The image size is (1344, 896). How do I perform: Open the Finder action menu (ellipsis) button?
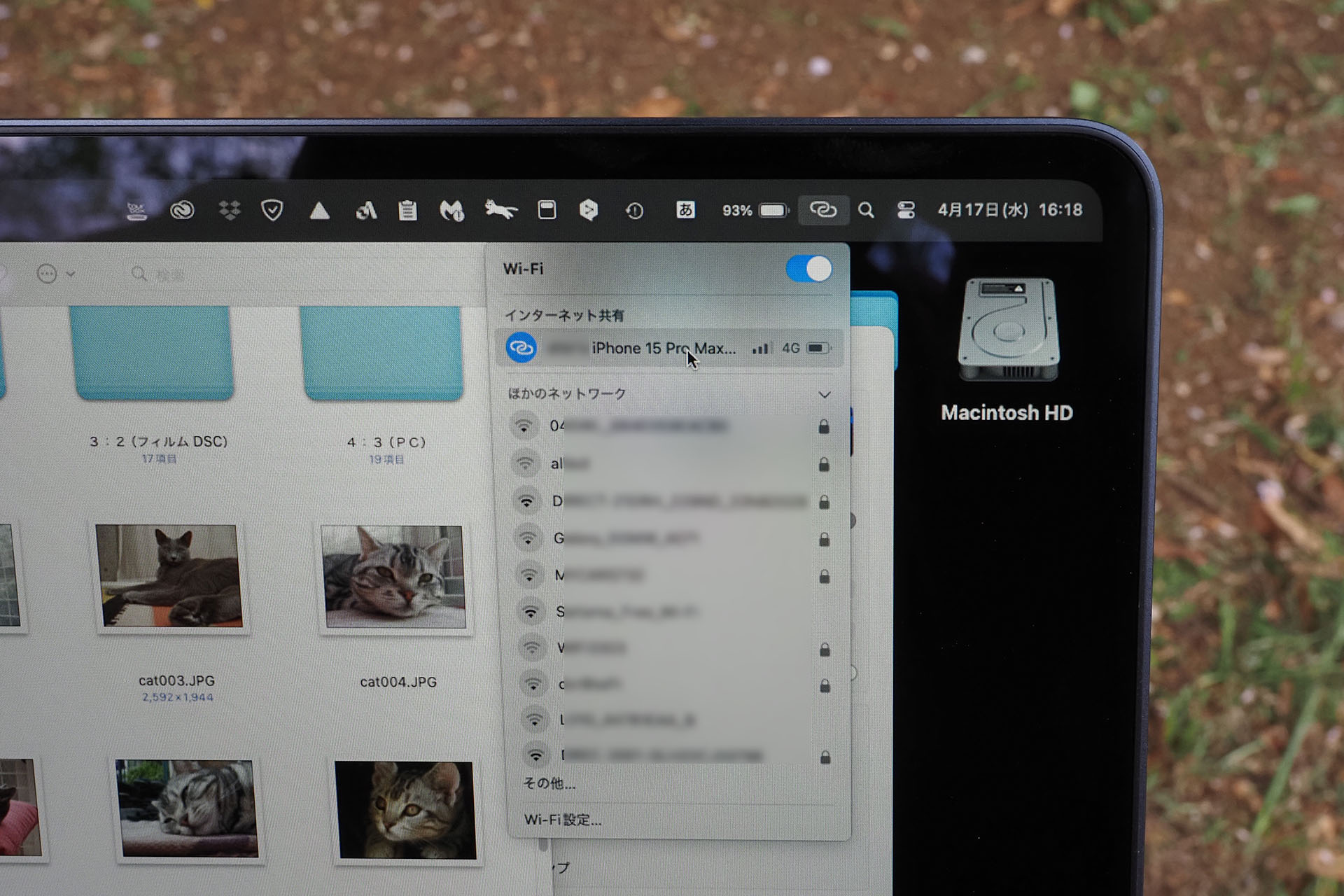[55, 274]
